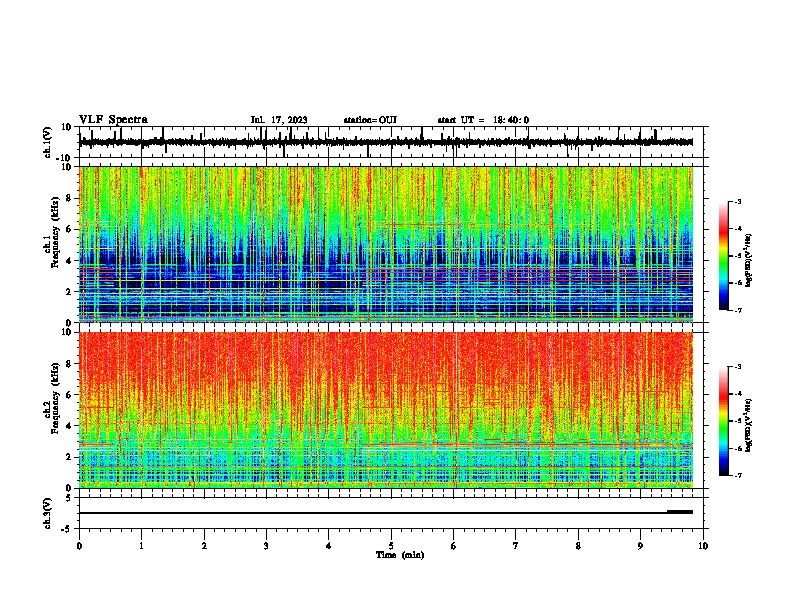
Task: Click the "-3" tick on ch.1 colorbar
Action: [737, 201]
